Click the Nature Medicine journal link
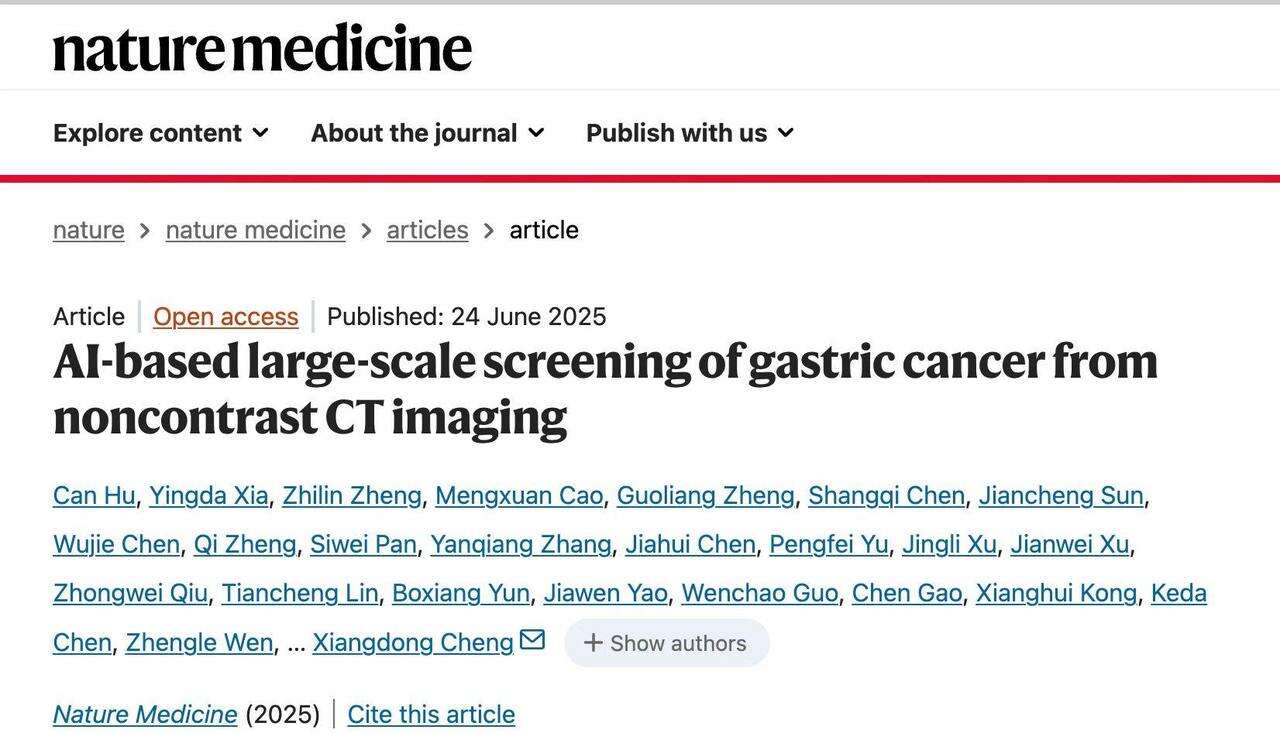 tap(145, 714)
